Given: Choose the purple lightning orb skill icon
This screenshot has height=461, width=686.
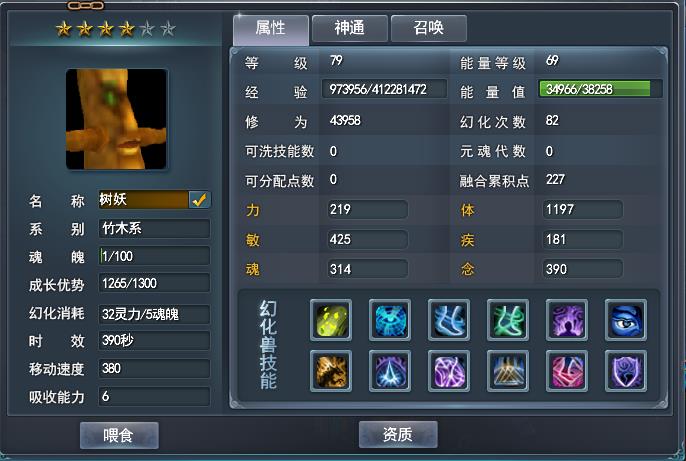Looking at the screenshot, I should click(x=449, y=371).
